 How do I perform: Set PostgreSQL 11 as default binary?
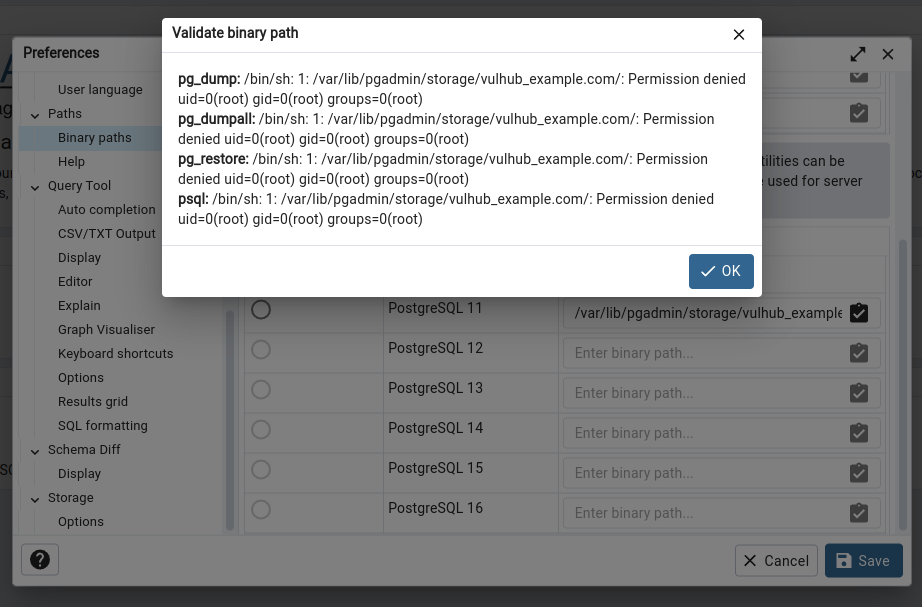261,309
